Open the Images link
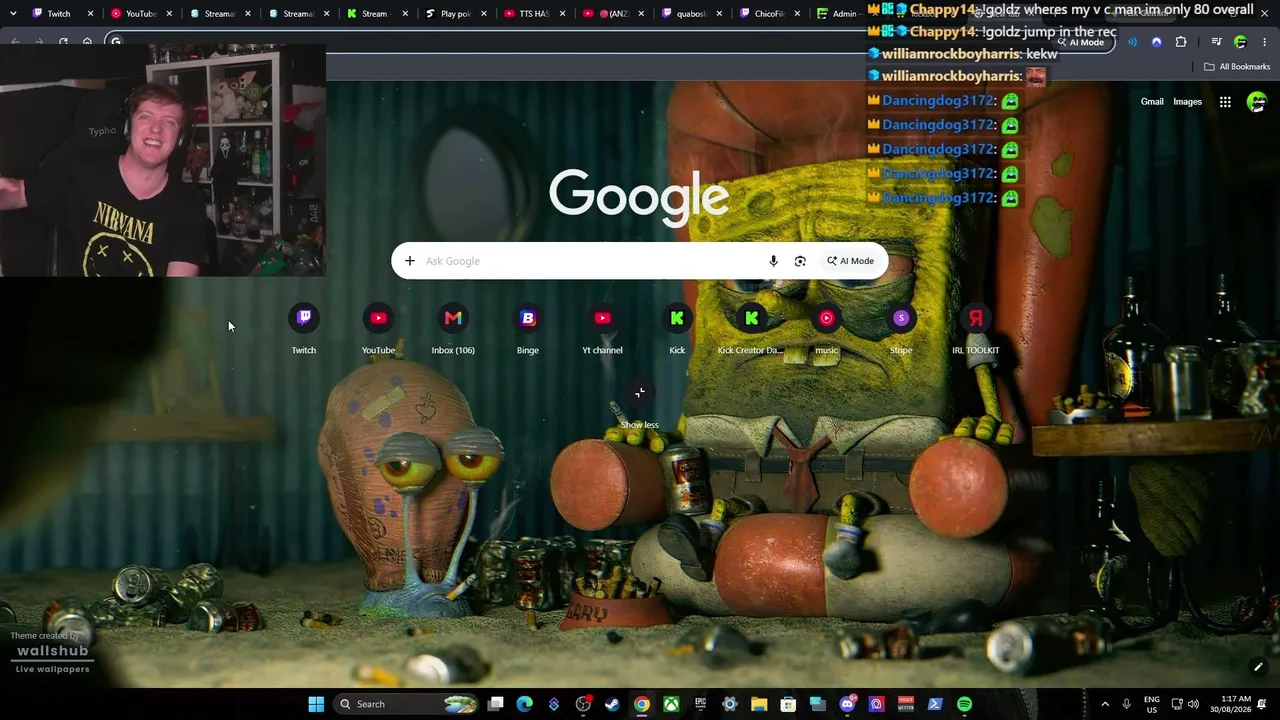 [x=1187, y=102]
